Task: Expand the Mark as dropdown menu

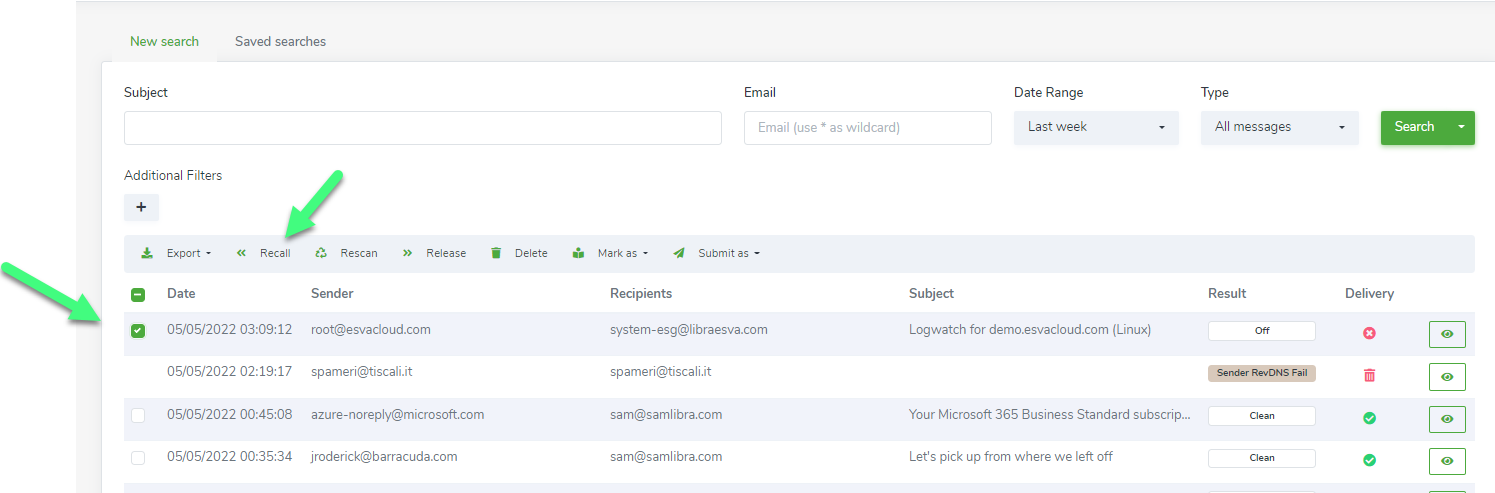Action: tap(623, 253)
